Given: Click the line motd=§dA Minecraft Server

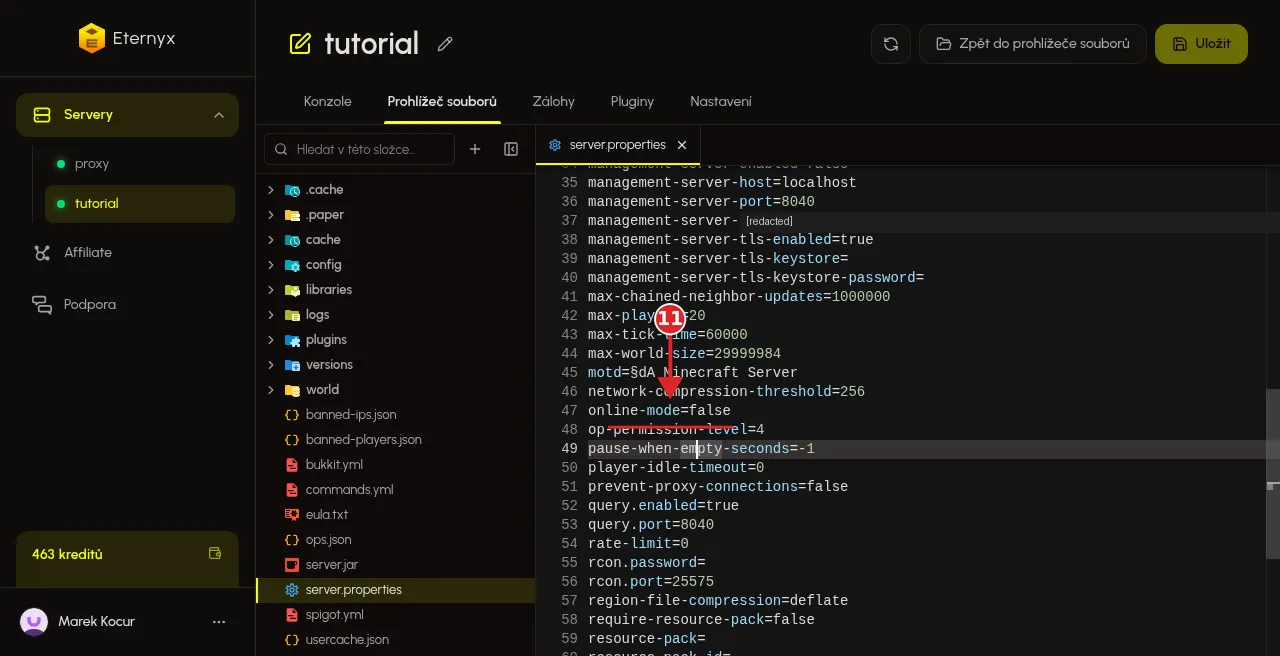Looking at the screenshot, I should (x=692, y=373).
